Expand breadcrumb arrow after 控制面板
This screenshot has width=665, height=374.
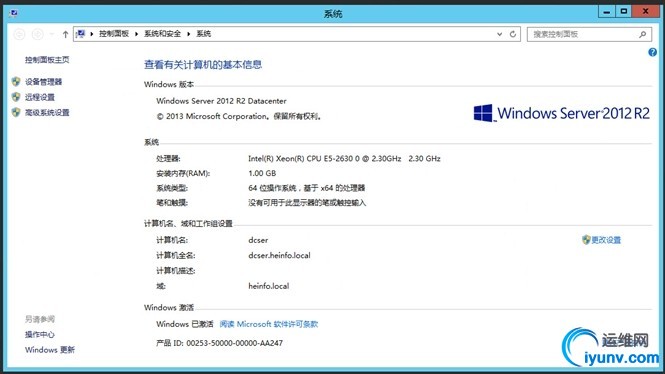pyautogui.click(x=136, y=34)
